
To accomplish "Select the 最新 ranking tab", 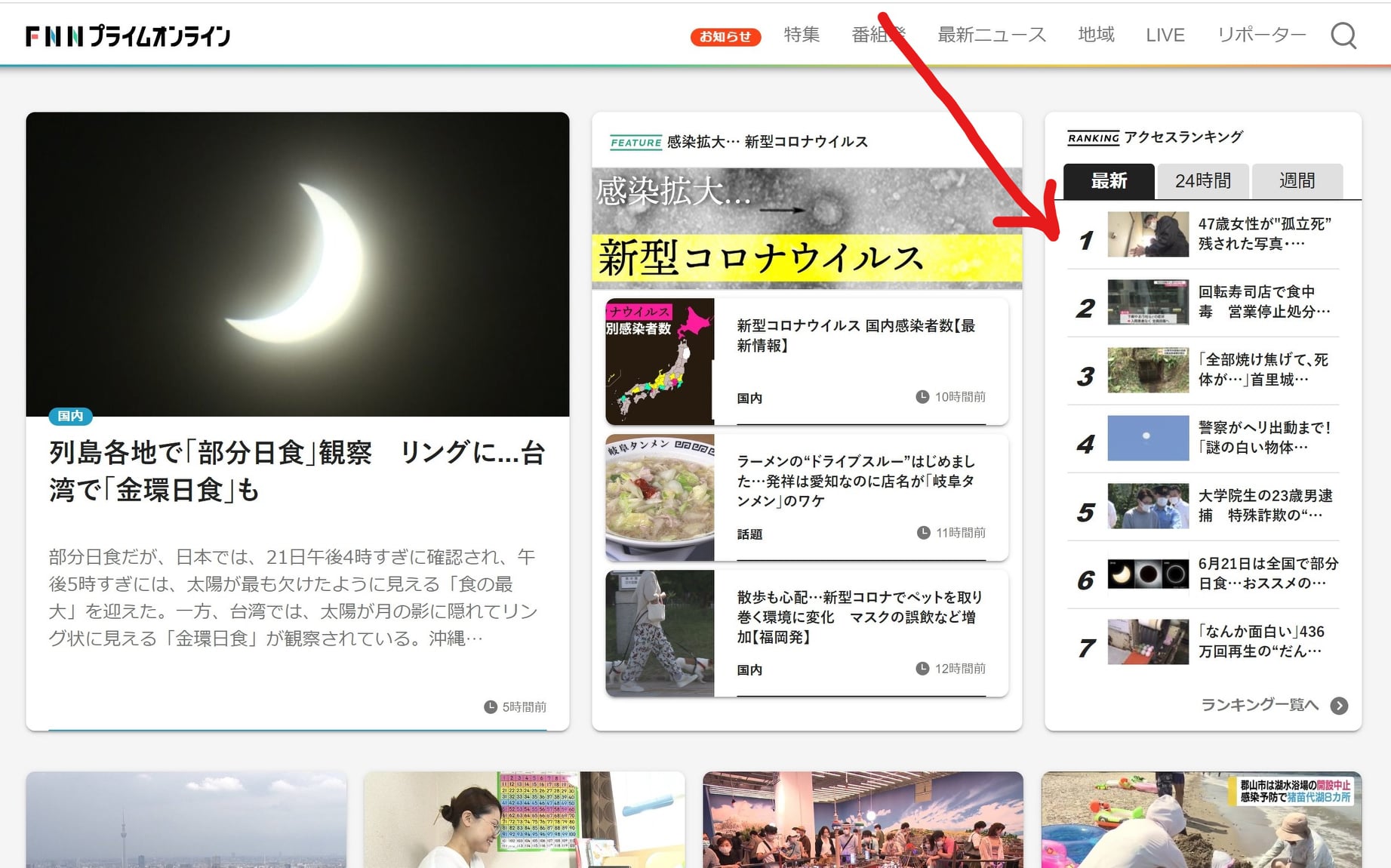I will click(1109, 181).
